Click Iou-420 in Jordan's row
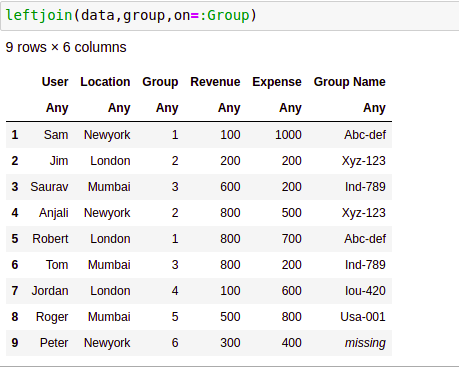The height and width of the screenshot is (367, 459). [x=365, y=291]
